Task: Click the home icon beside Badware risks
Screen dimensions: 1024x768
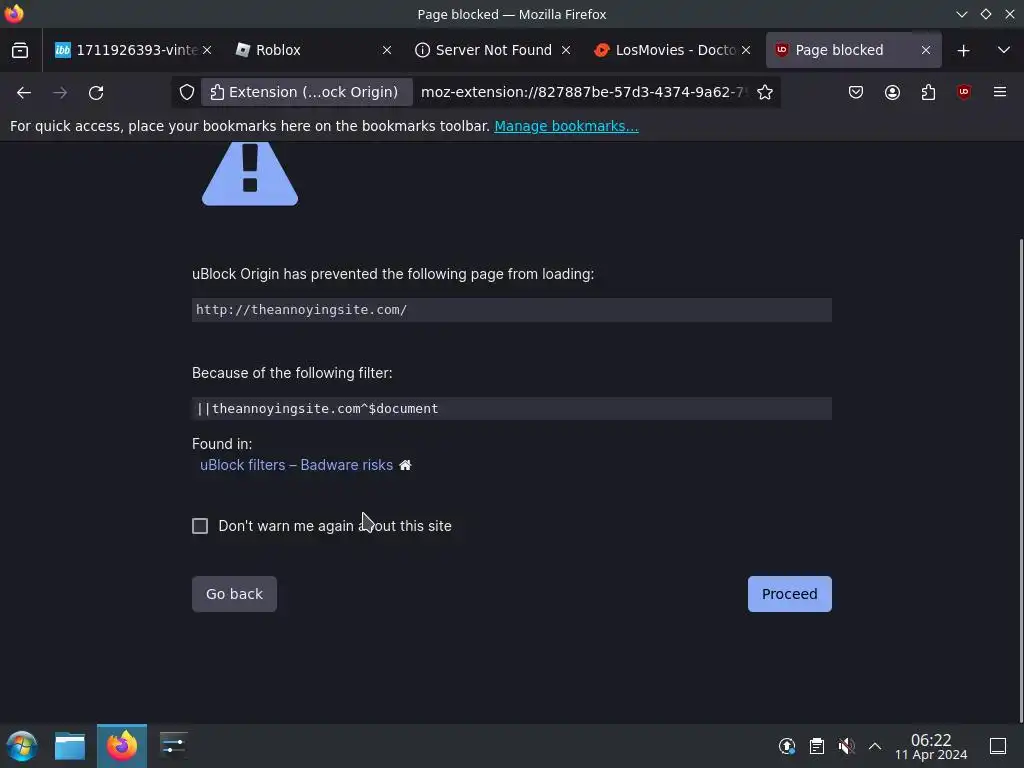Action: click(405, 465)
